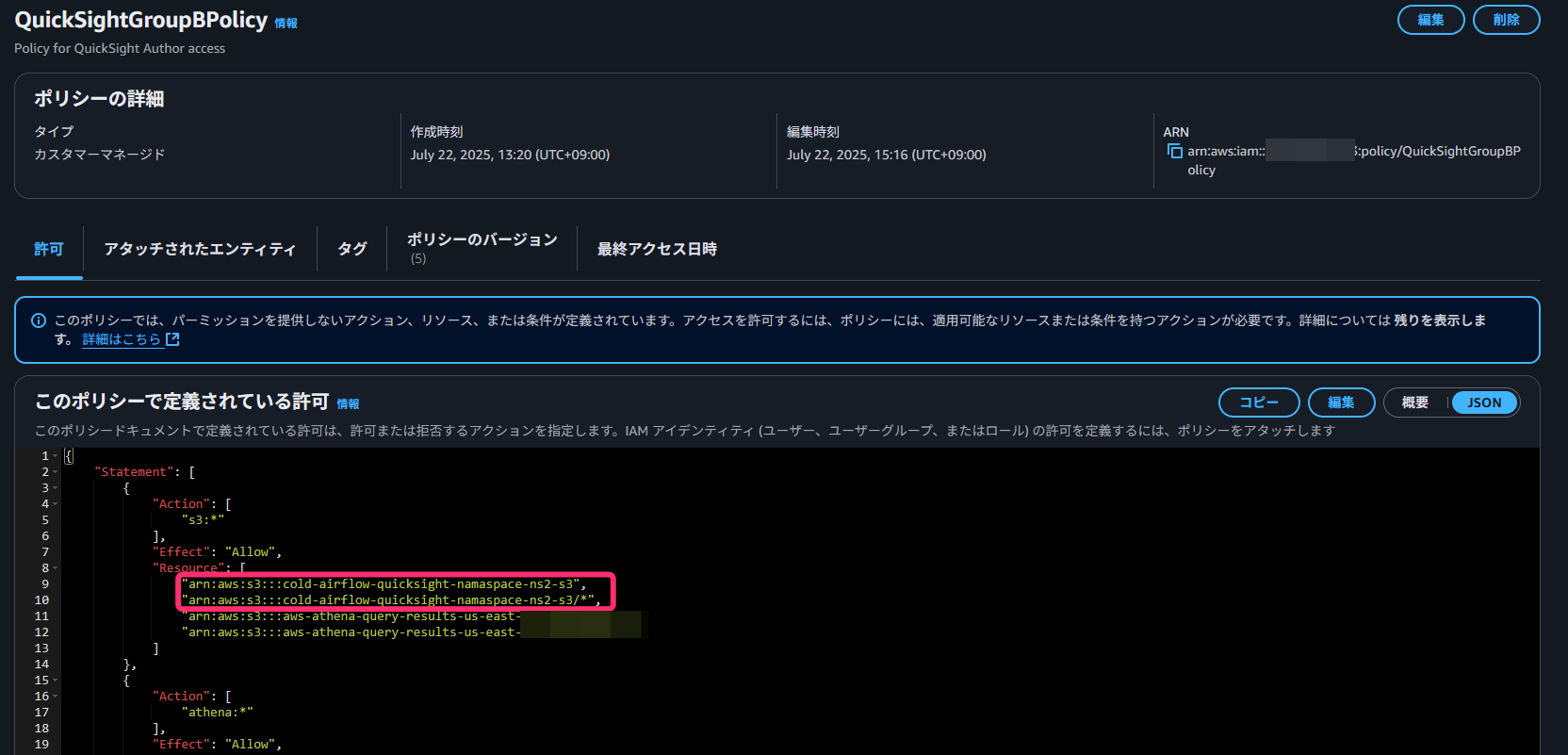
Task: Click the コピー button for the policy JSON
Action: coord(1259,402)
